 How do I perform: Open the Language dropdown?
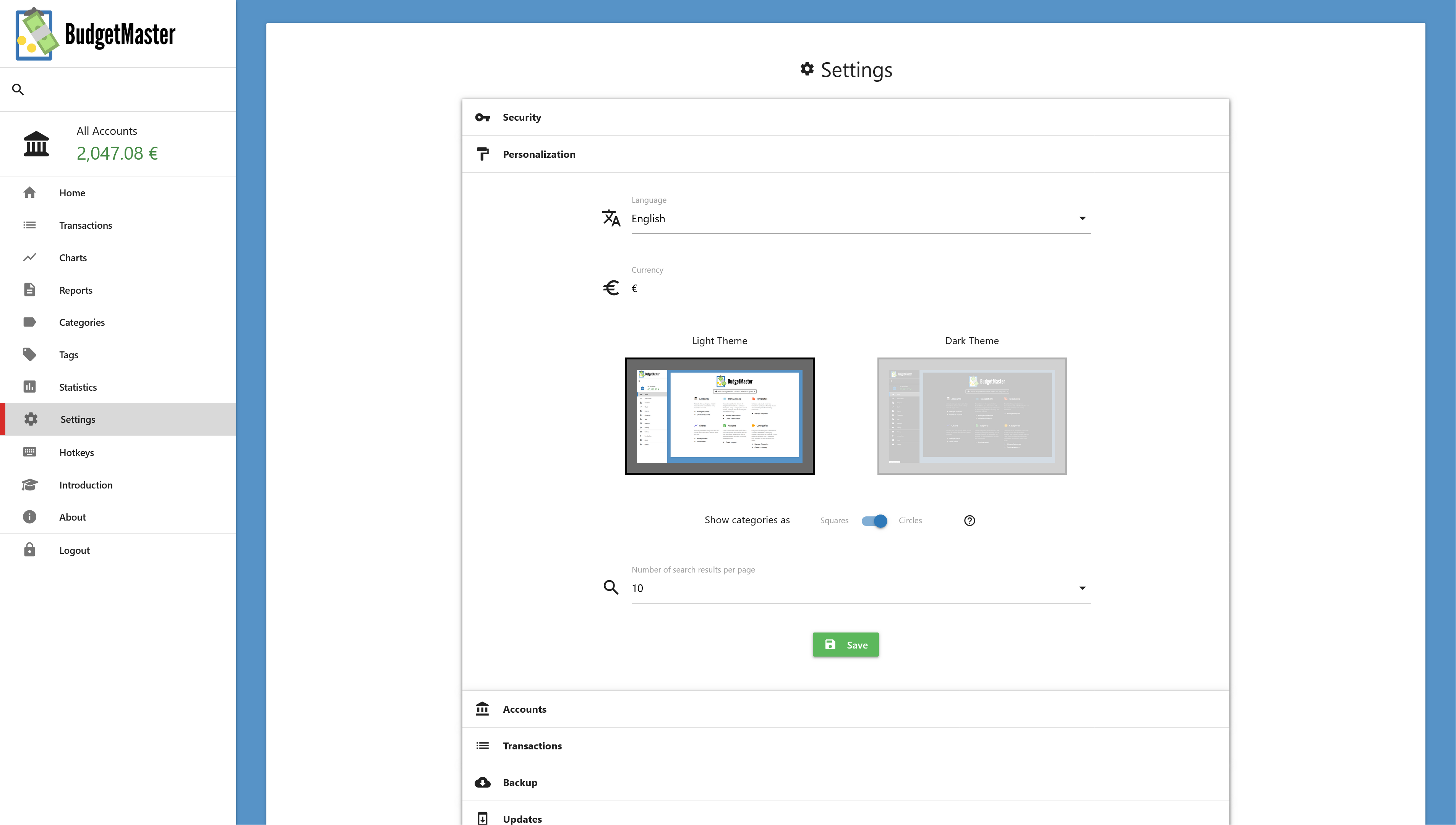pyautogui.click(x=860, y=219)
